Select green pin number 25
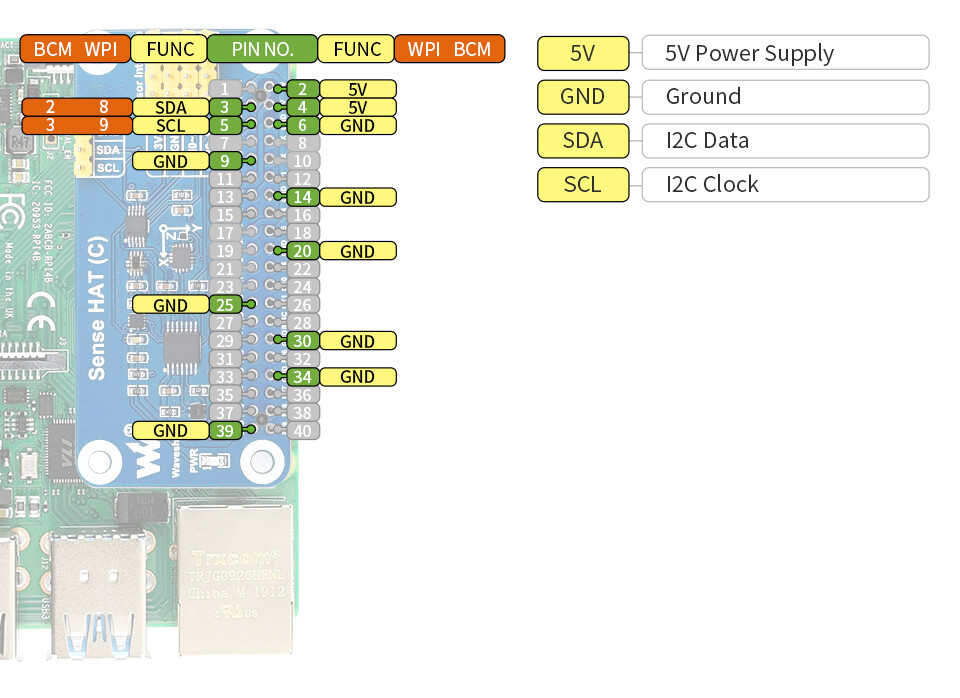 tap(225, 305)
